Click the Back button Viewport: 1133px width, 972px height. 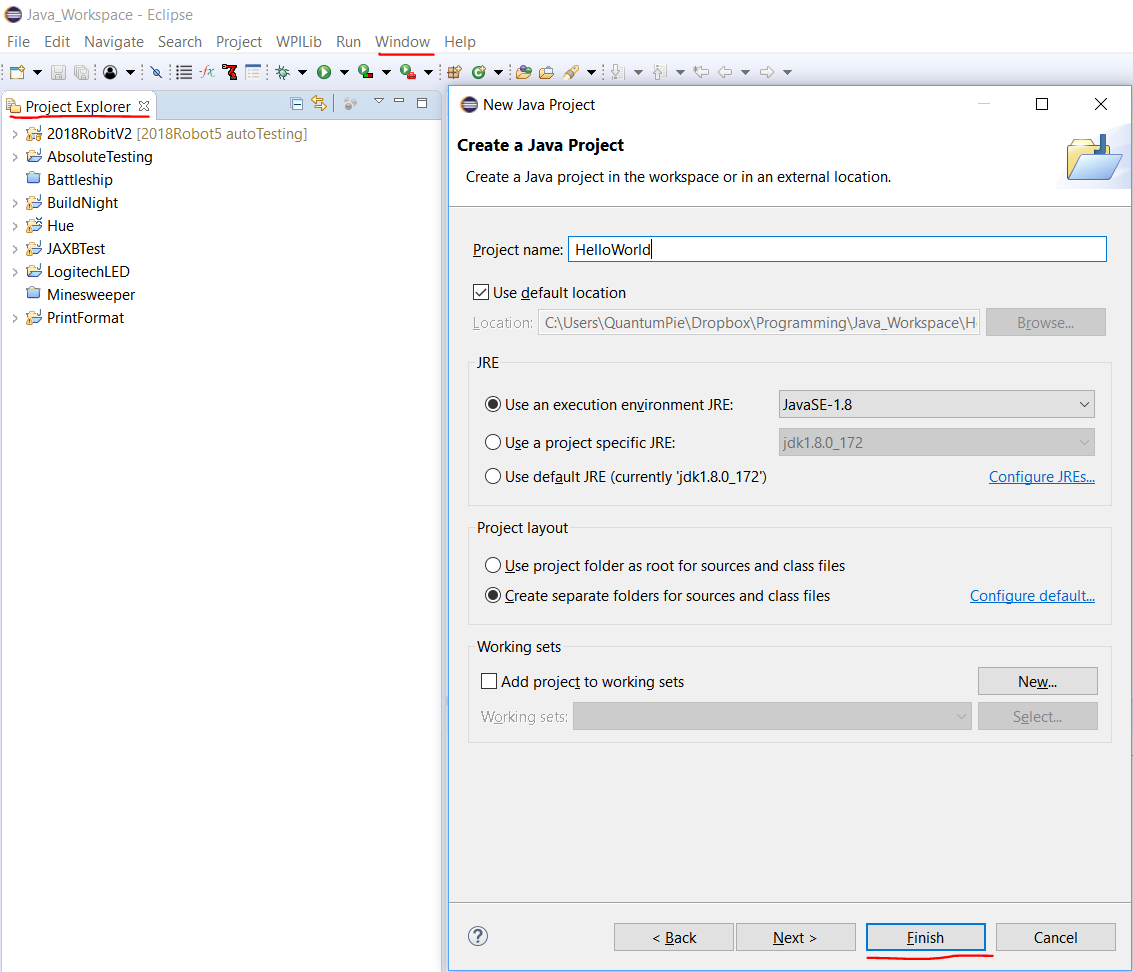point(674,937)
